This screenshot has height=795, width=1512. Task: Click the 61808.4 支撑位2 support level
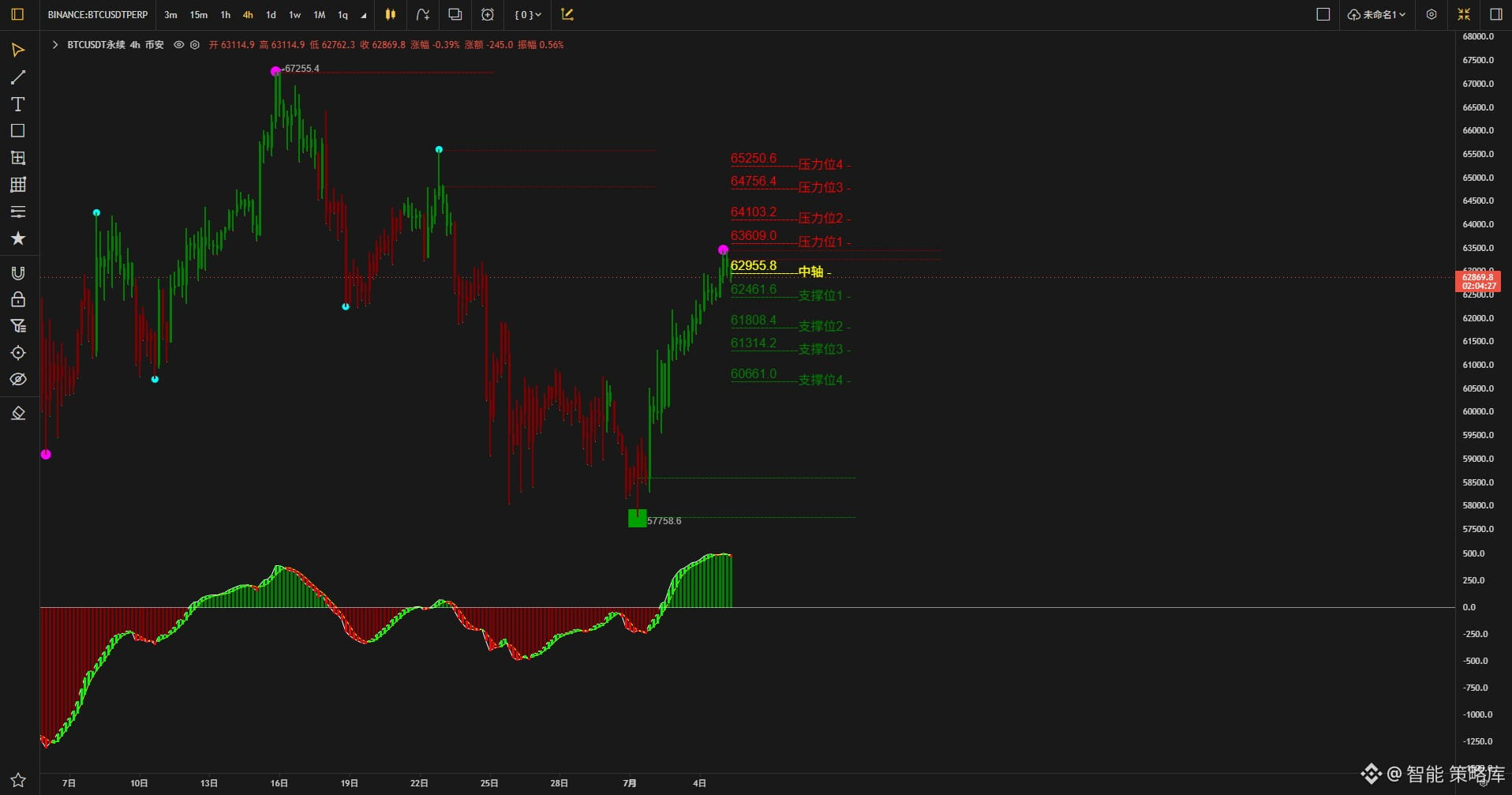(790, 323)
